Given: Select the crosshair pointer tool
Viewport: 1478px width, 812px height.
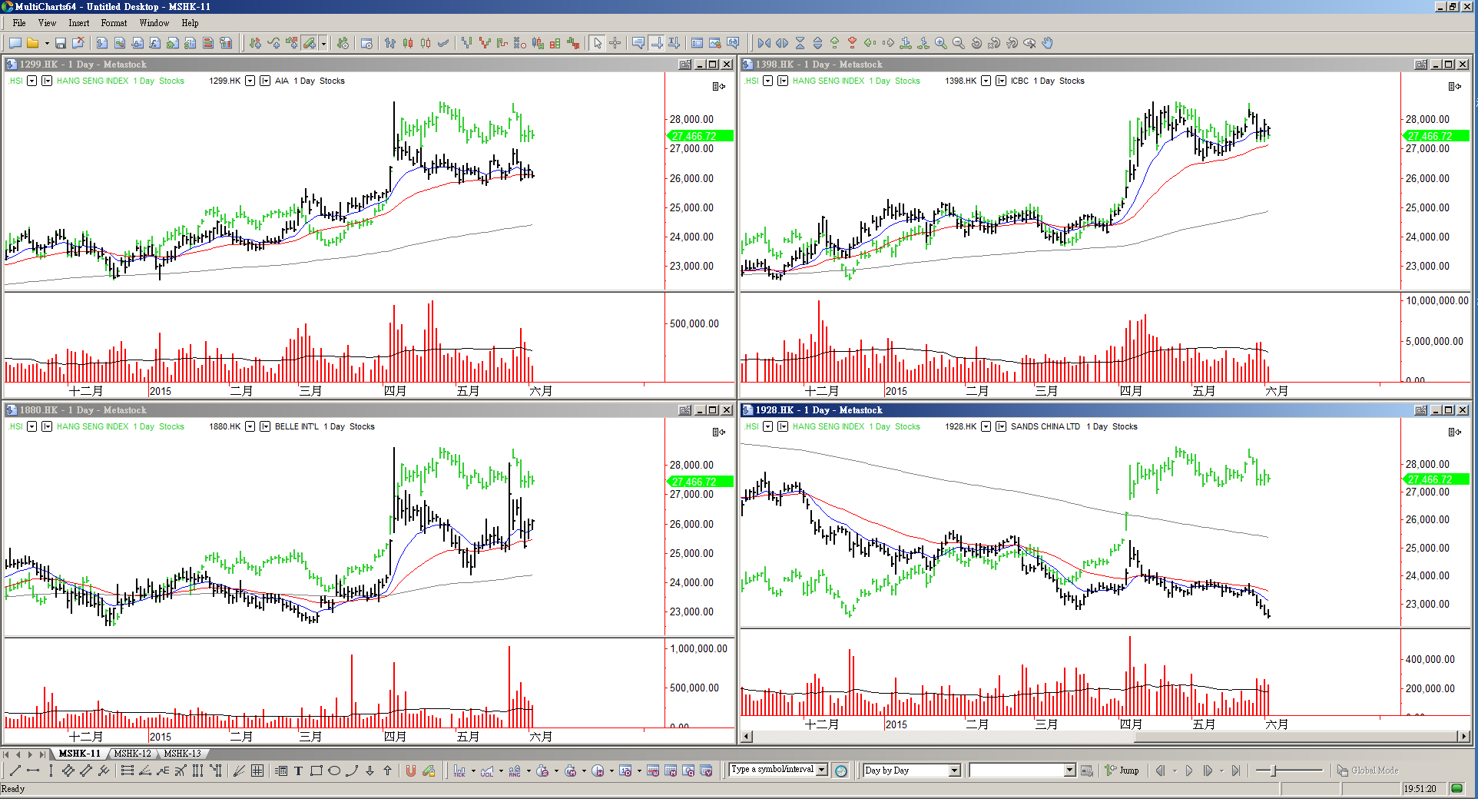Looking at the screenshot, I should [615, 44].
